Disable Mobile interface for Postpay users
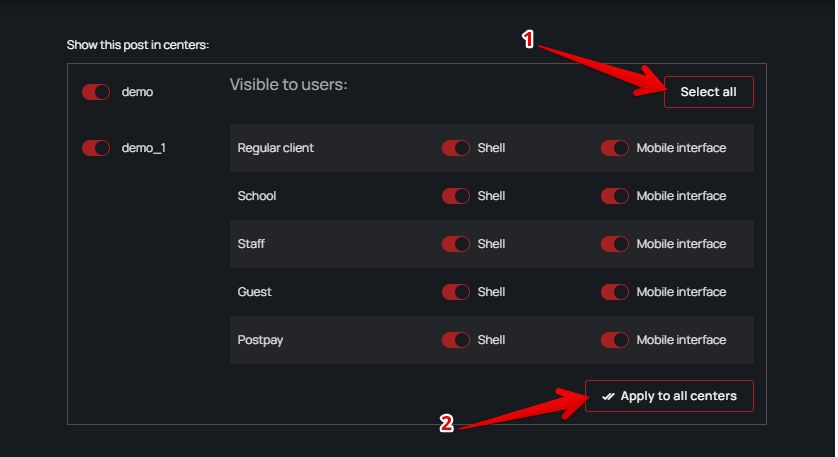 pos(615,340)
